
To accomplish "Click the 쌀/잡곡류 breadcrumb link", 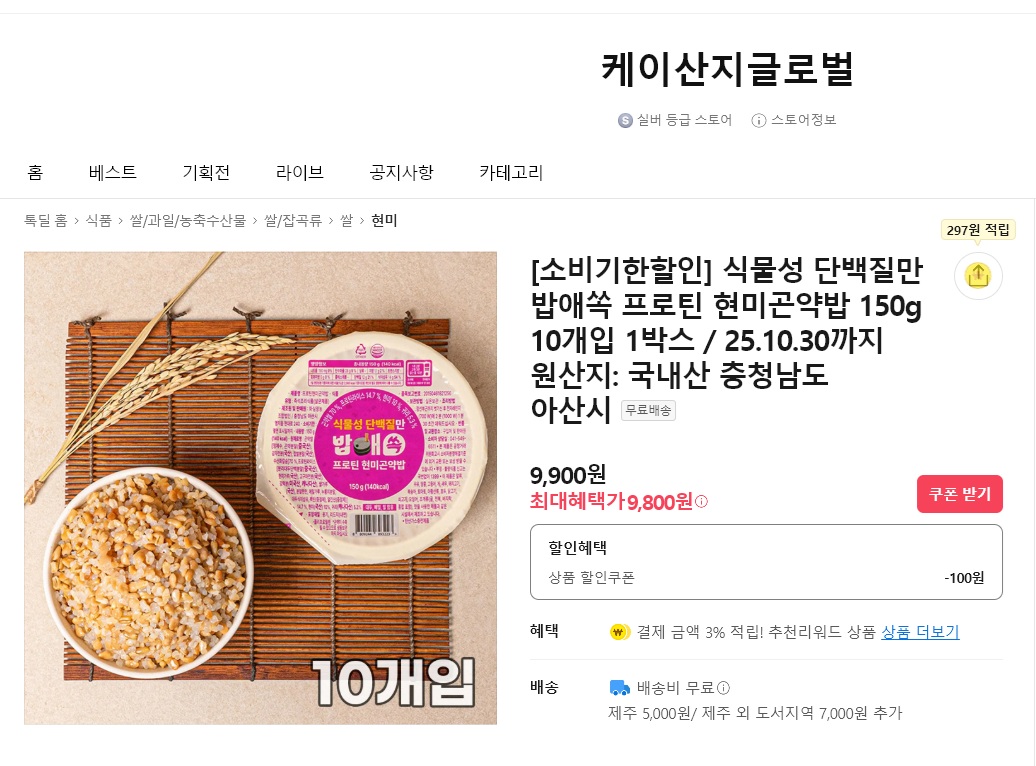I will coord(293,220).
